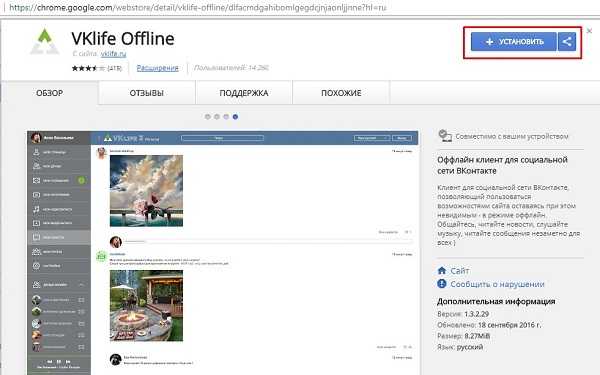The height and width of the screenshot is (375, 600).
Task: Click the VKlife logo in preview header
Action: [x=131, y=138]
